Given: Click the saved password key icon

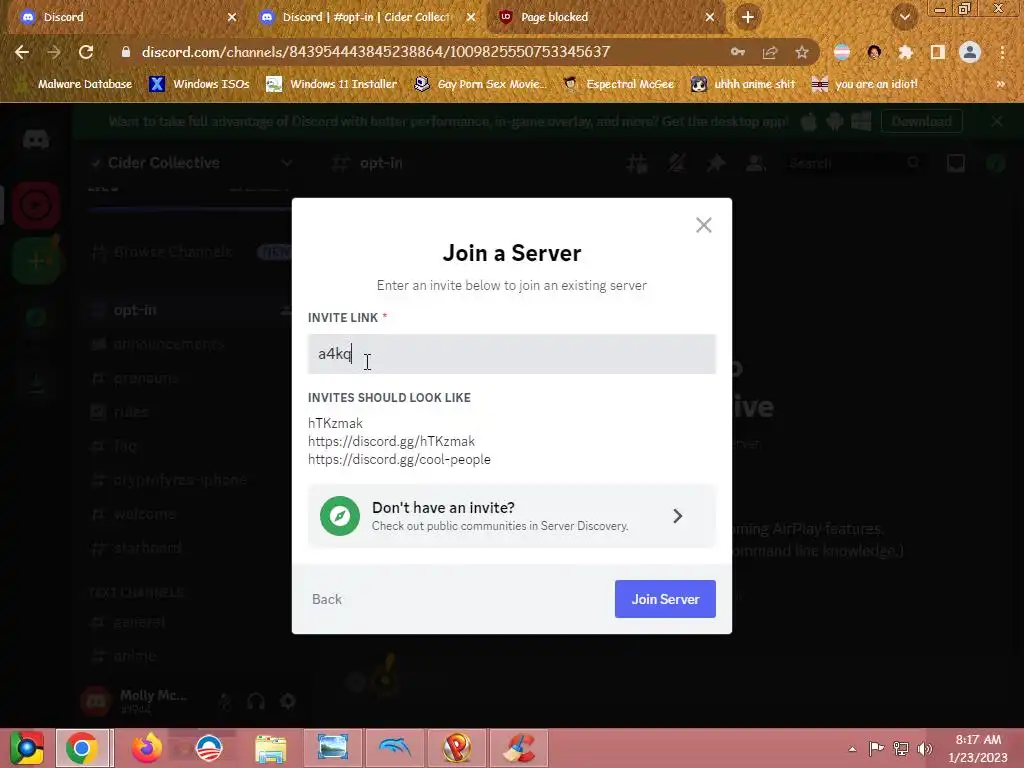Looking at the screenshot, I should (x=738, y=52).
